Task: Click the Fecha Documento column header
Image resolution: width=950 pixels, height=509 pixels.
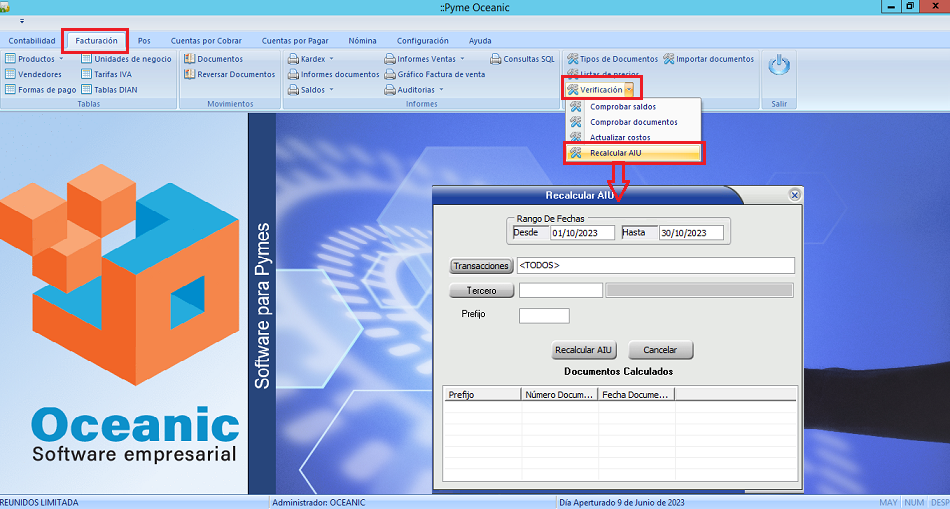Action: (x=637, y=394)
